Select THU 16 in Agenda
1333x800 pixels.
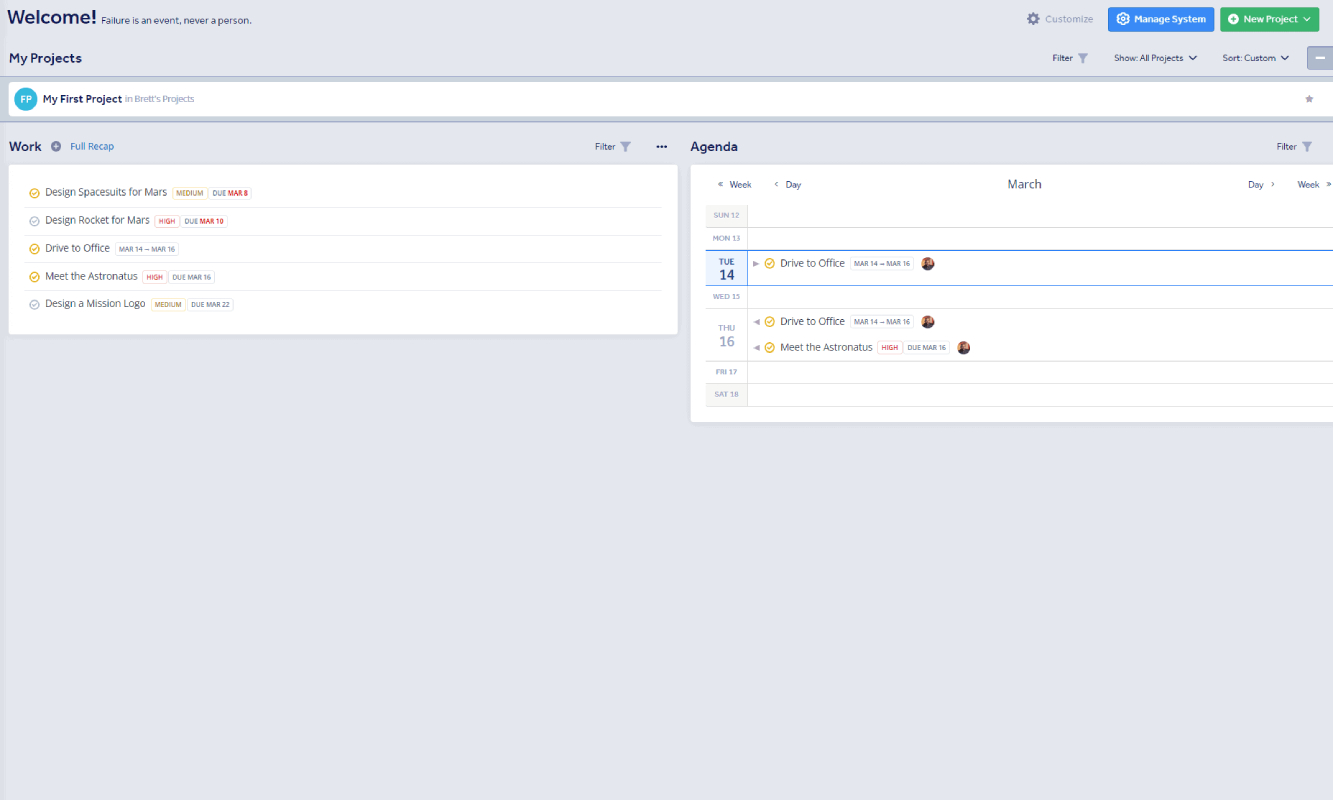pyautogui.click(x=726, y=335)
